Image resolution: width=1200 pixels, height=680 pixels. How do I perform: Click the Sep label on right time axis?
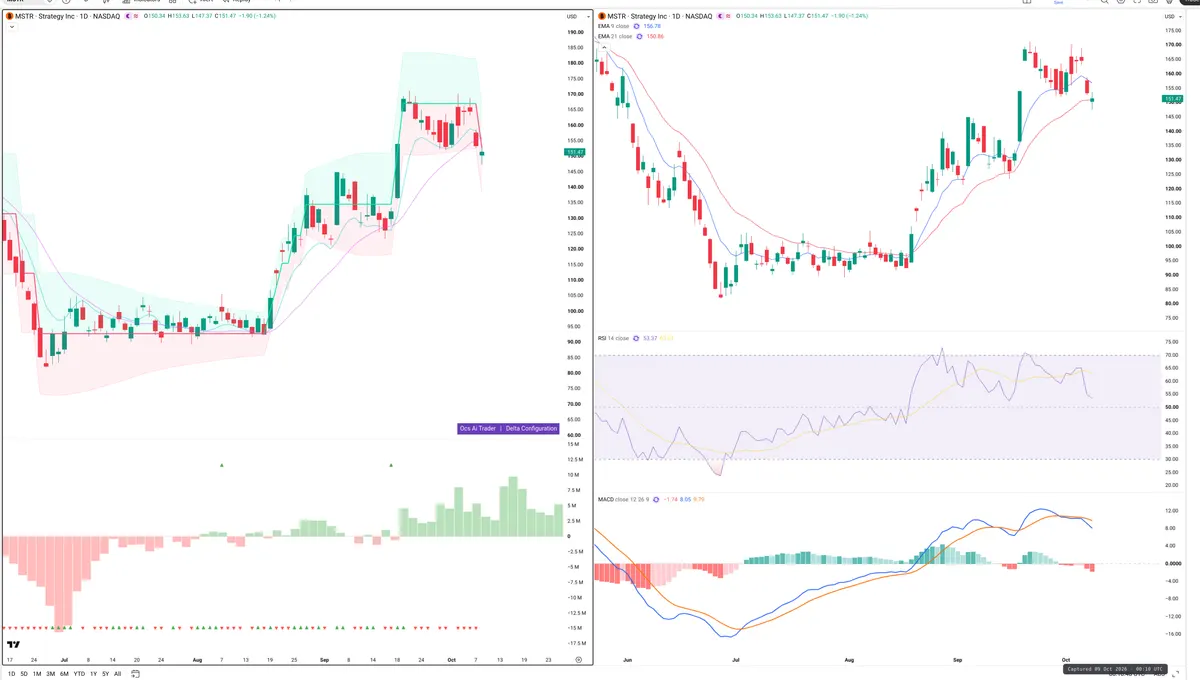click(957, 661)
